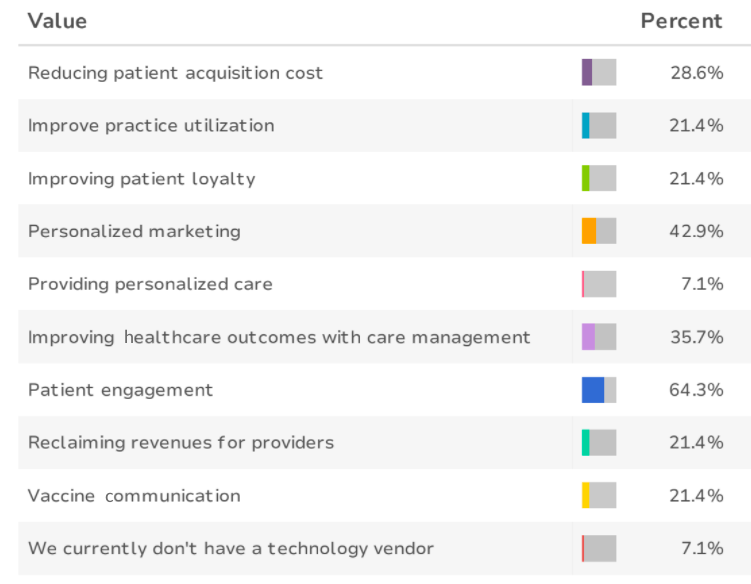Click the 35.7% percent value
751x584 pixels.
[x=696, y=337]
